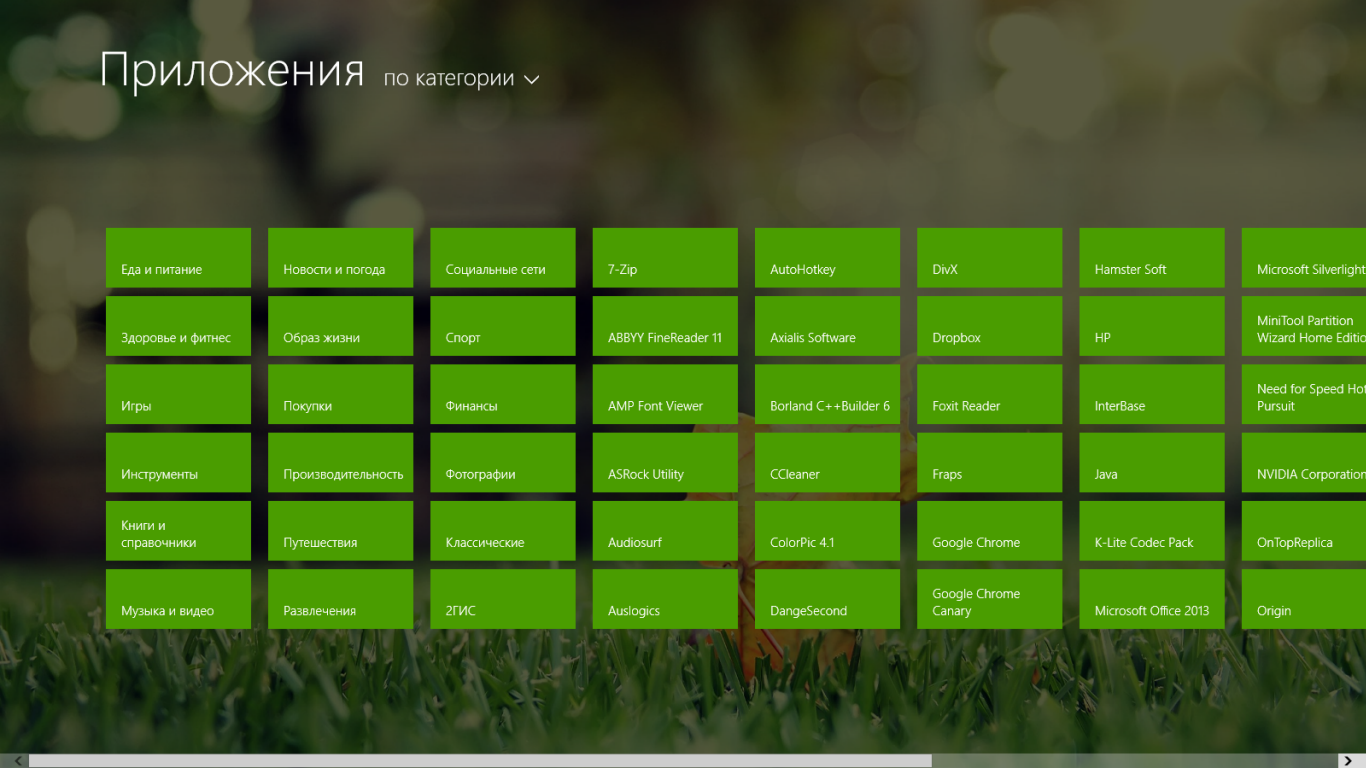1366x768 pixels.
Task: Select the 'Социальные сети' tile
Action: click(503, 258)
